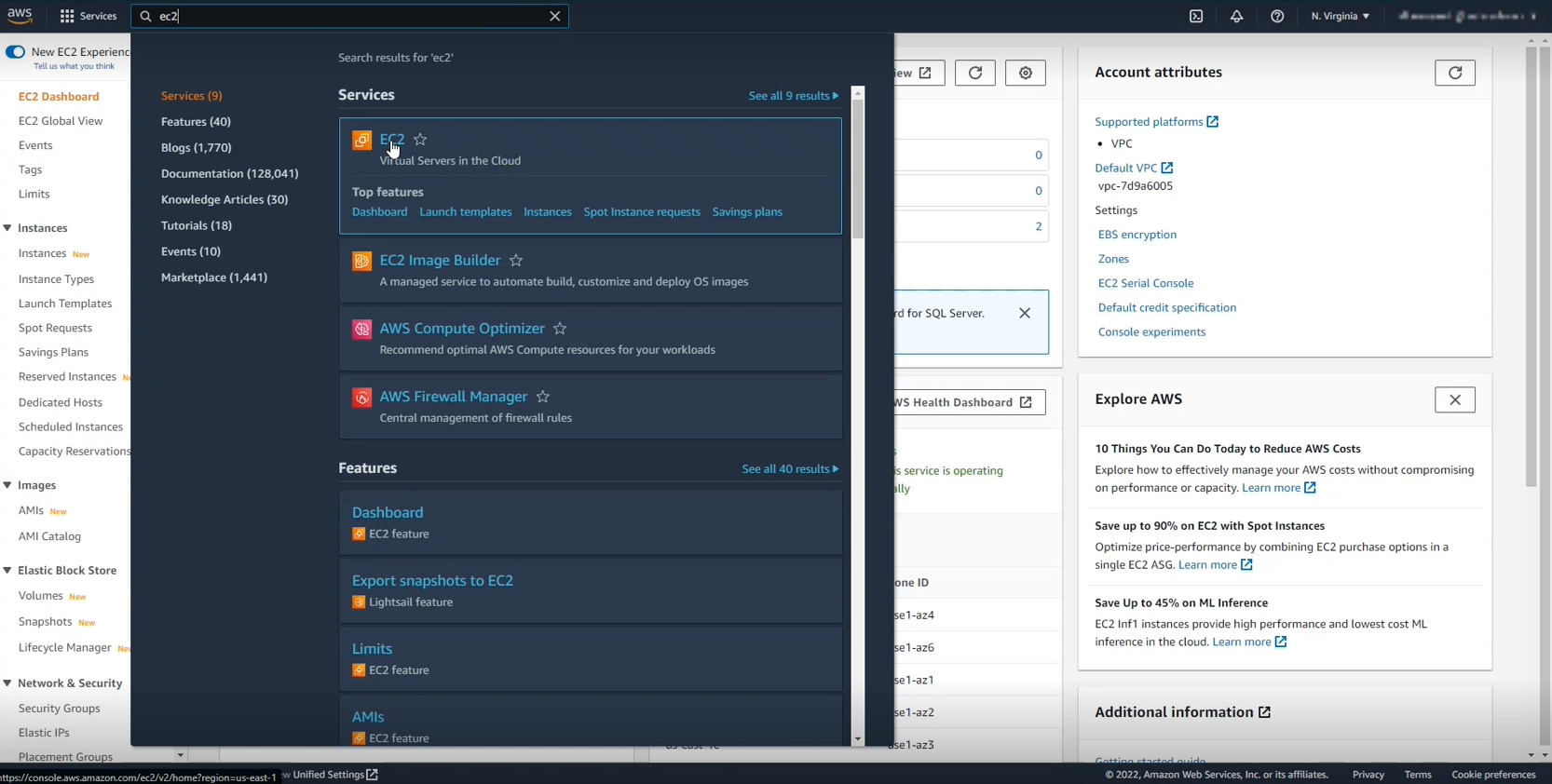Favorite the EC2 service star
1552x784 pixels.
click(420, 140)
